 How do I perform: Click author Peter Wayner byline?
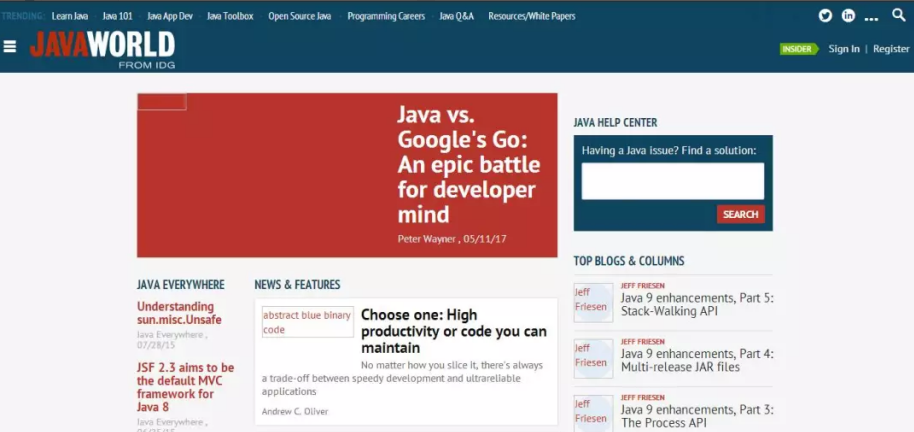427,239
